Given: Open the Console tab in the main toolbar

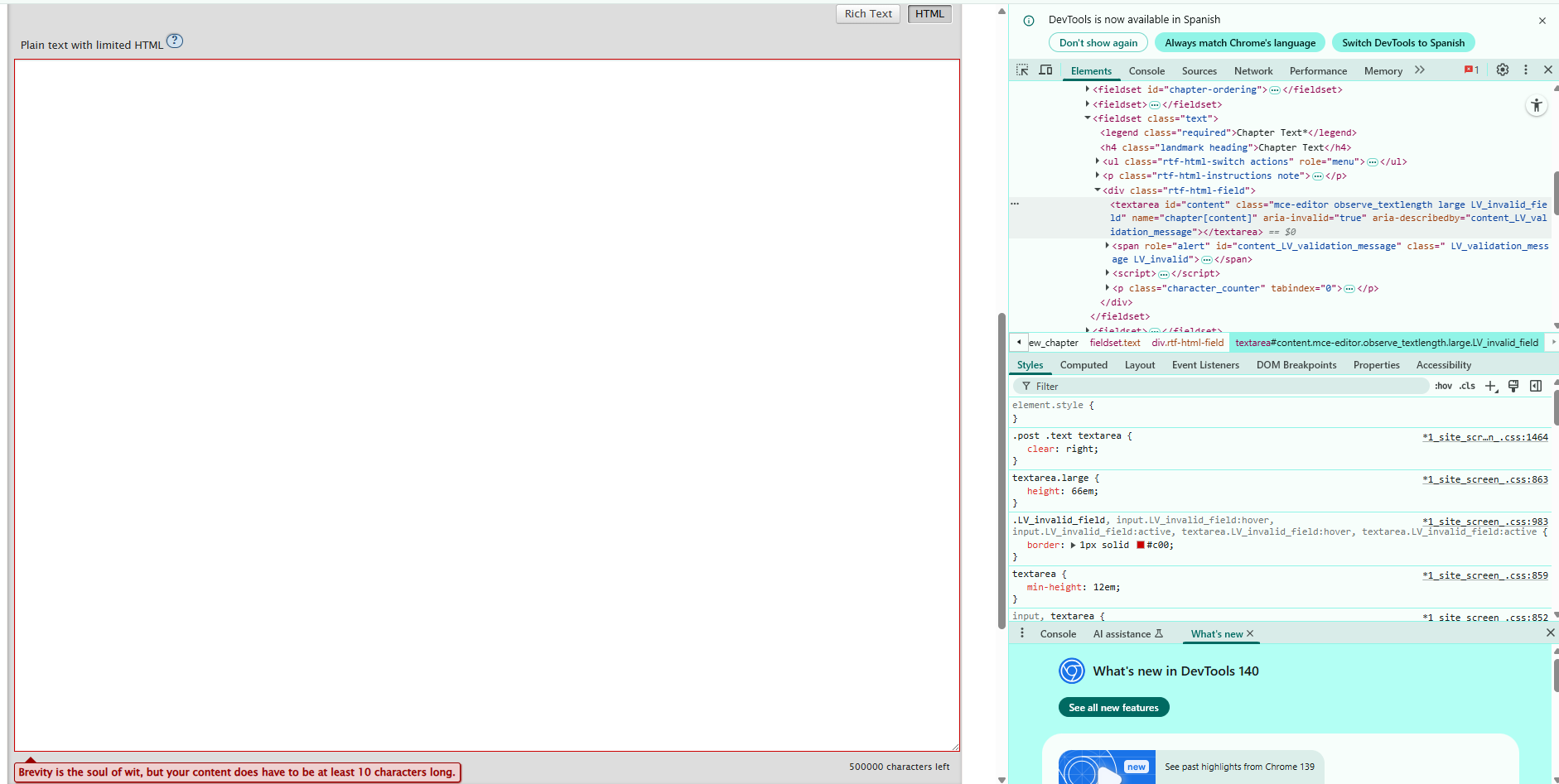Looking at the screenshot, I should (x=1146, y=71).
